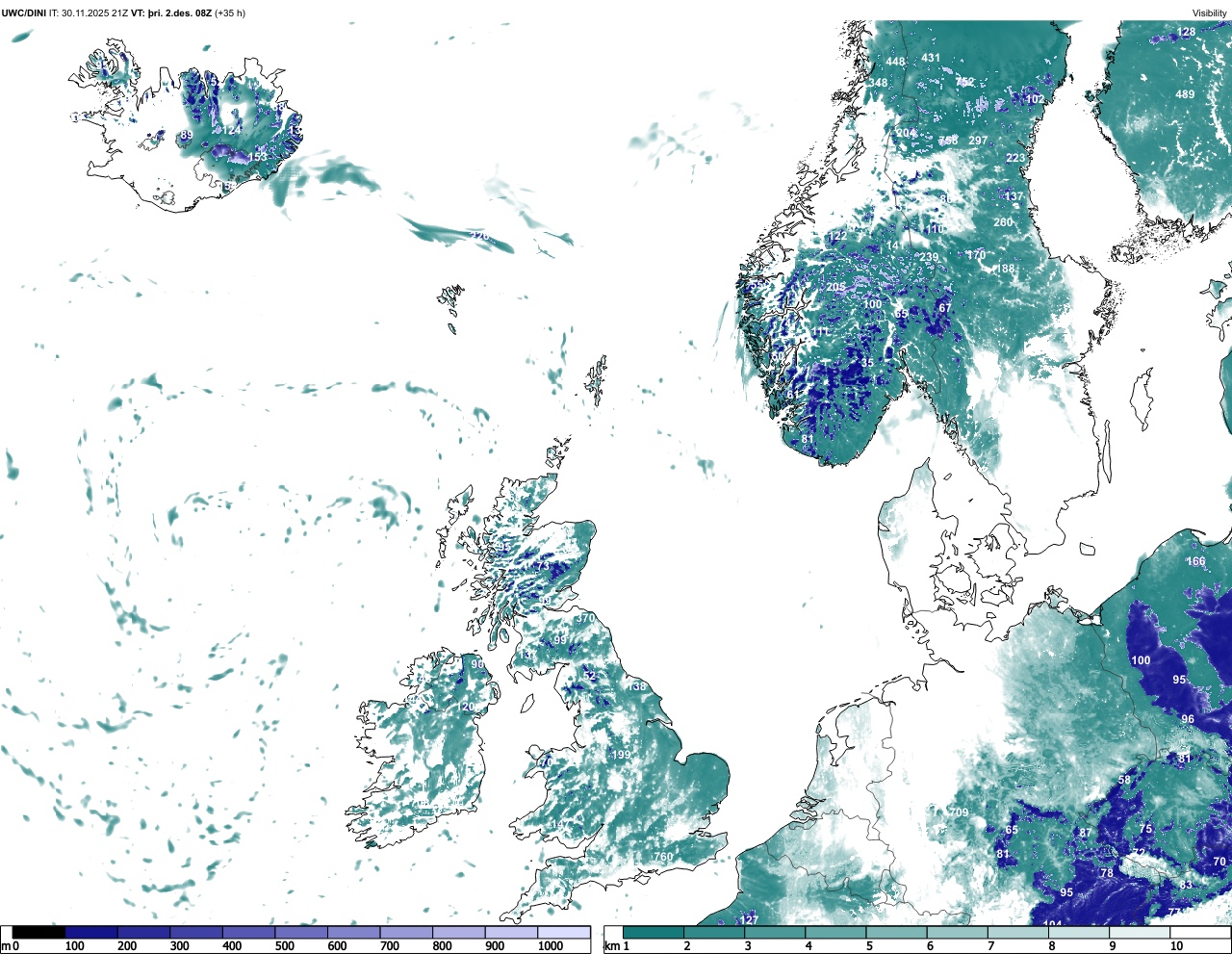Image resolution: width=1232 pixels, height=954 pixels.
Task: Click the 'UWC/DINI' model title text
Action: 24,13
